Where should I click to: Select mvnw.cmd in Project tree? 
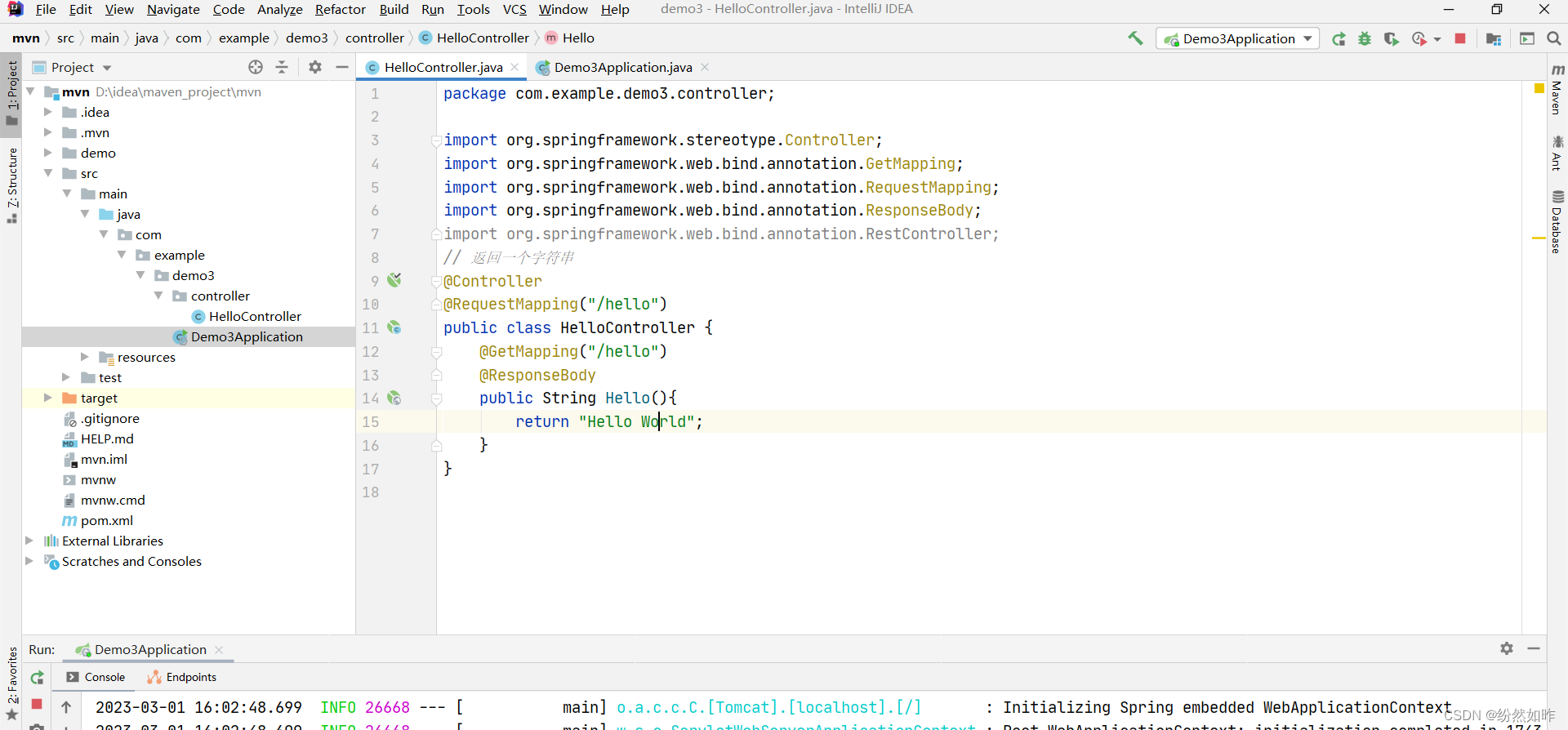pyautogui.click(x=104, y=500)
